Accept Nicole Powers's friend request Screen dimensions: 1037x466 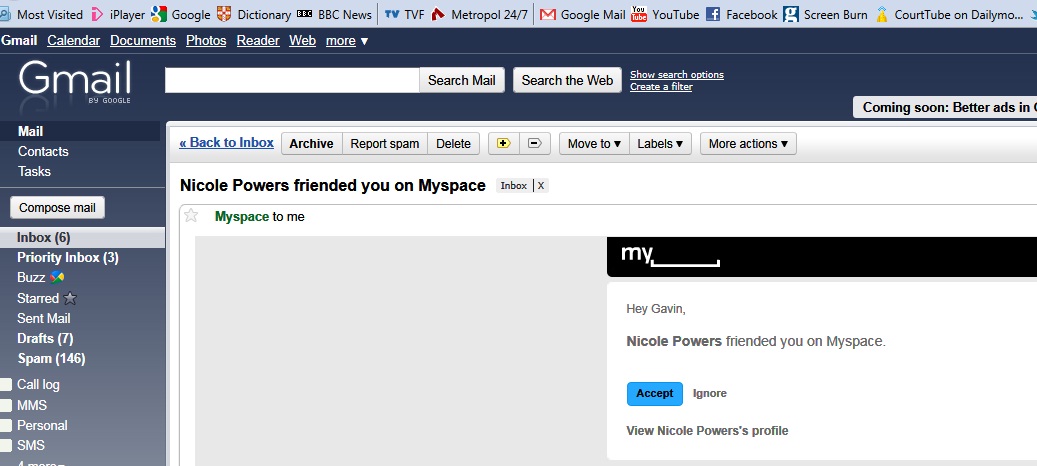click(655, 393)
